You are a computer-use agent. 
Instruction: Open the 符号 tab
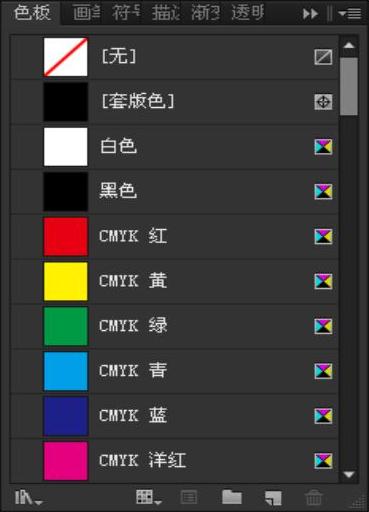[126, 13]
